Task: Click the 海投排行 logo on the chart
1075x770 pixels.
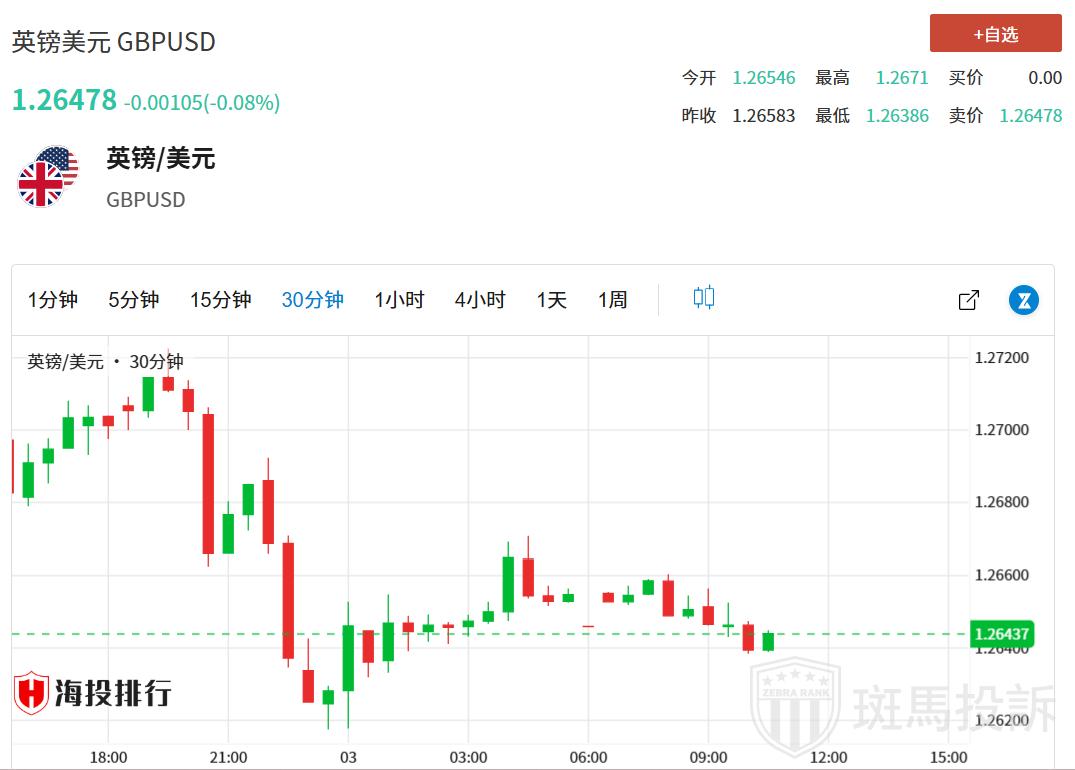Action: [x=93, y=692]
